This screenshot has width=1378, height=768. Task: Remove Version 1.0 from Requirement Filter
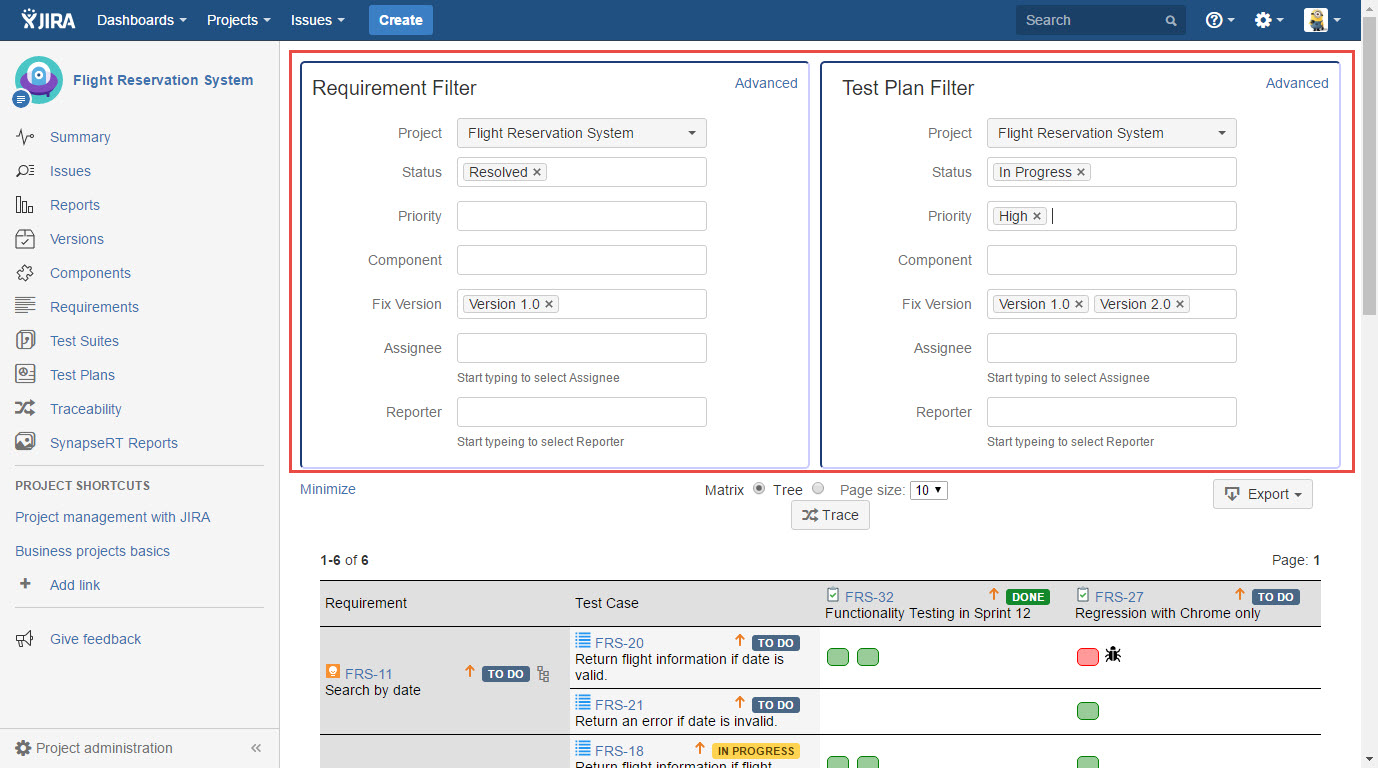pos(549,304)
